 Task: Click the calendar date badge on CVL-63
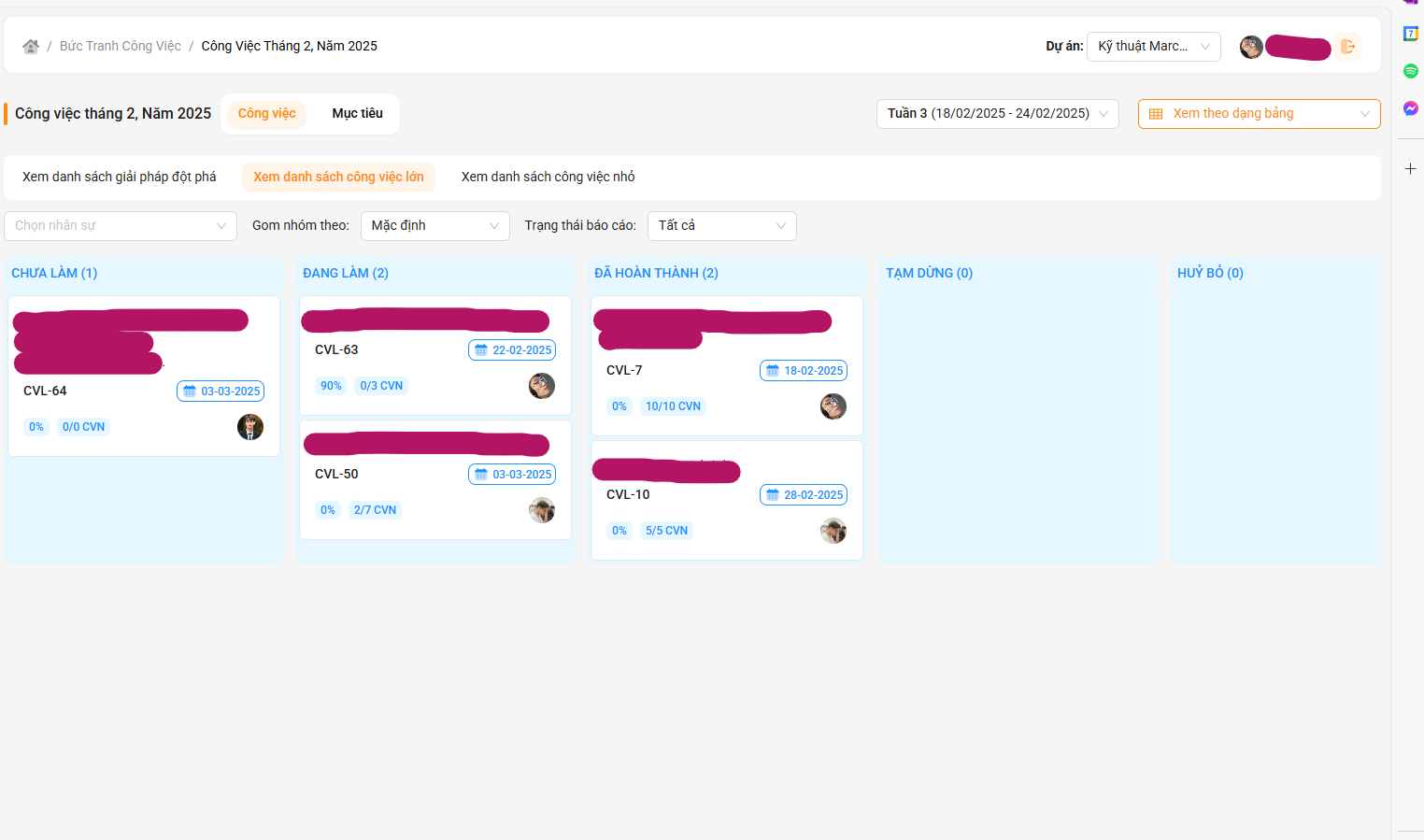click(512, 350)
